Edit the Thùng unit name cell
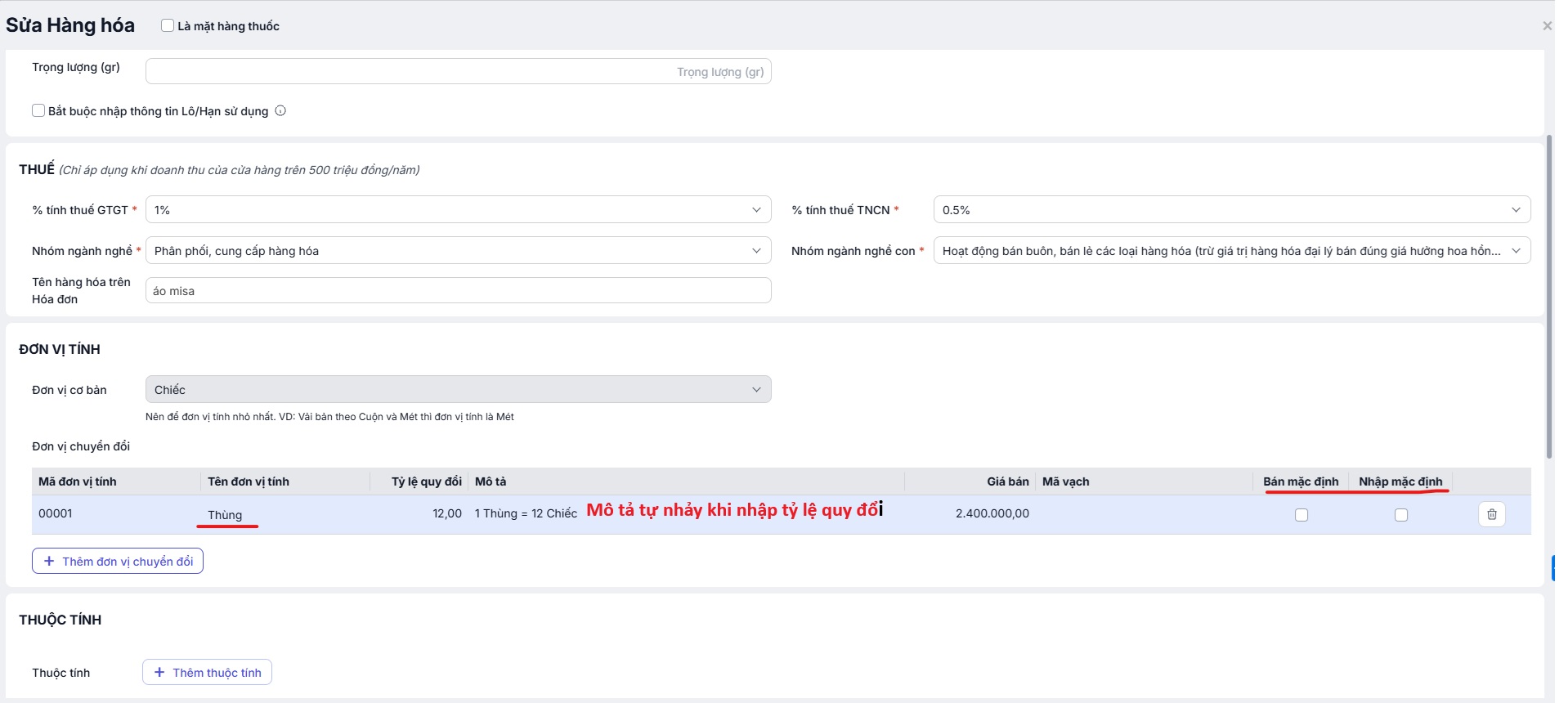1568x703 pixels. (x=225, y=515)
